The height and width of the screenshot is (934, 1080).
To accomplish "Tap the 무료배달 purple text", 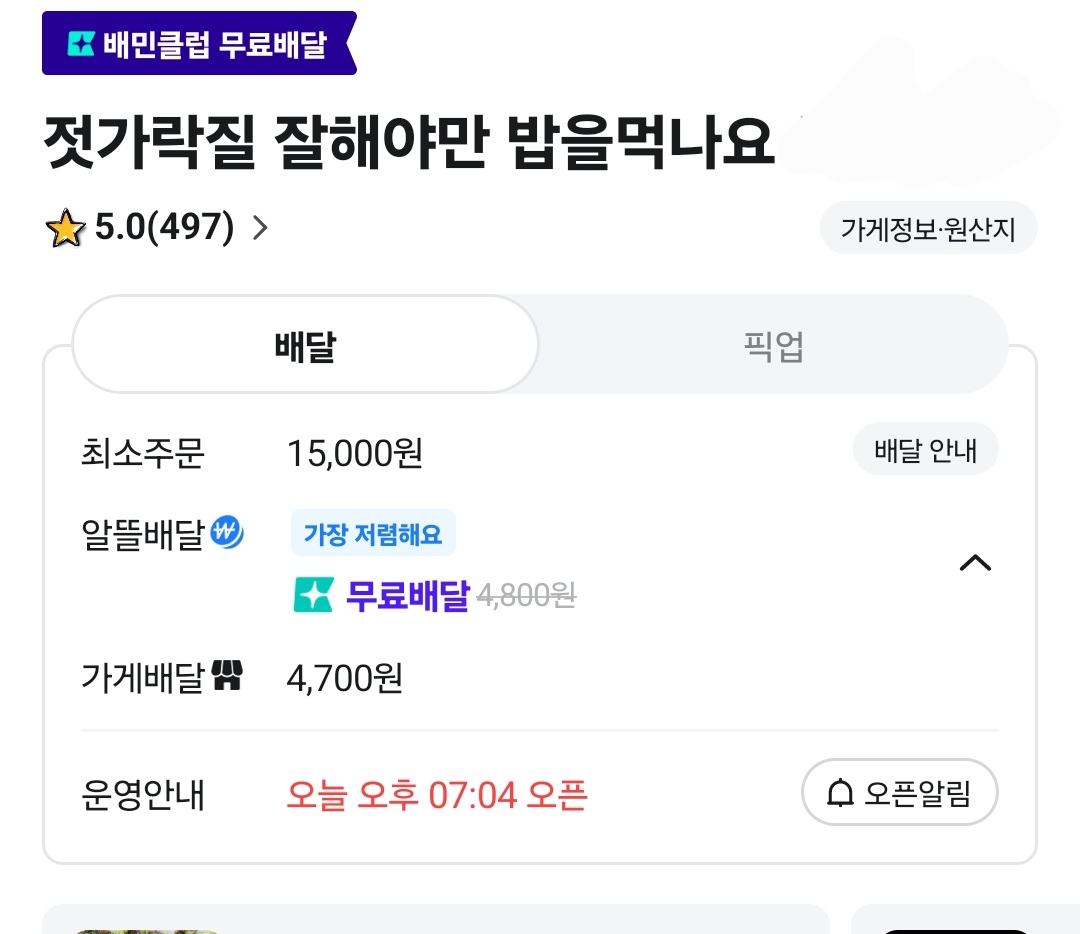I will click(408, 595).
